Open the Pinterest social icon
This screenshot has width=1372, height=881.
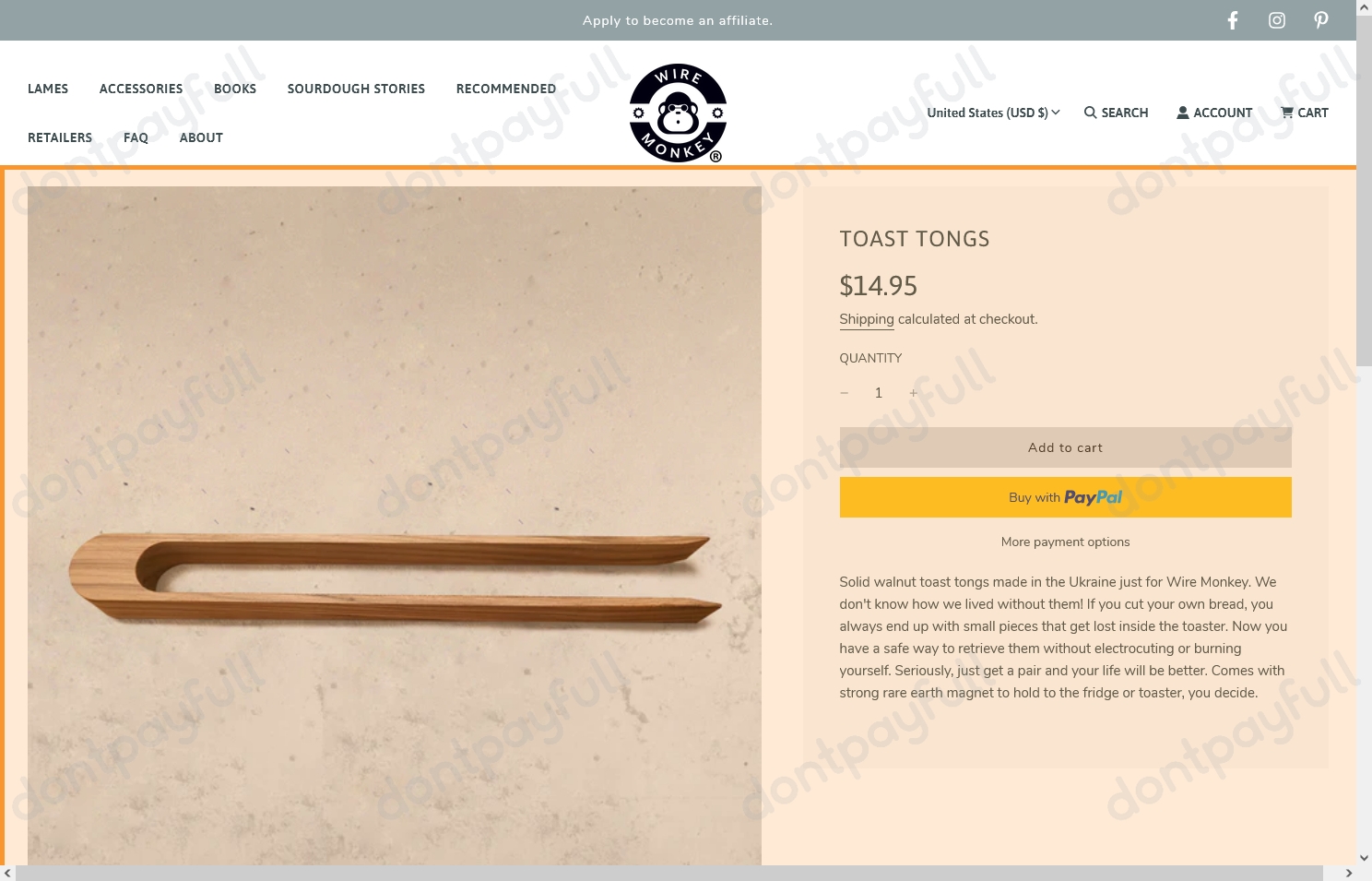point(1321,20)
